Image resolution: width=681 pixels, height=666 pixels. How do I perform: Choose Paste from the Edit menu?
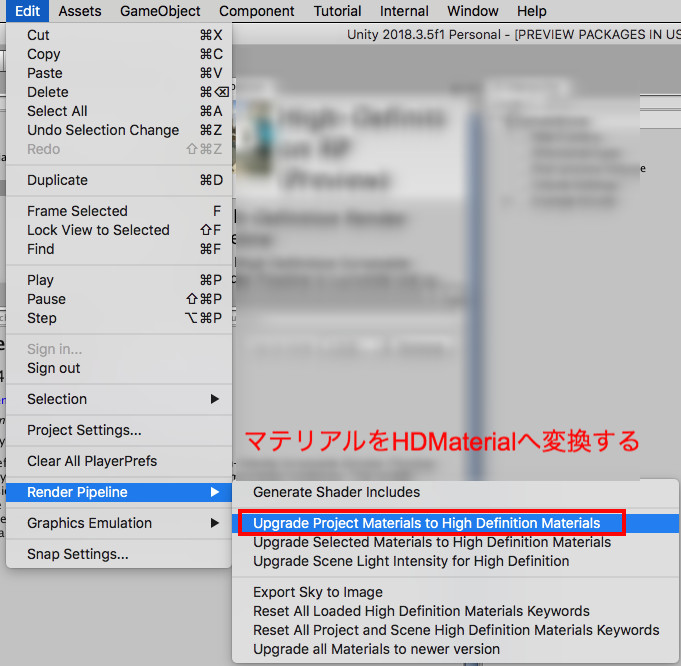pos(119,73)
